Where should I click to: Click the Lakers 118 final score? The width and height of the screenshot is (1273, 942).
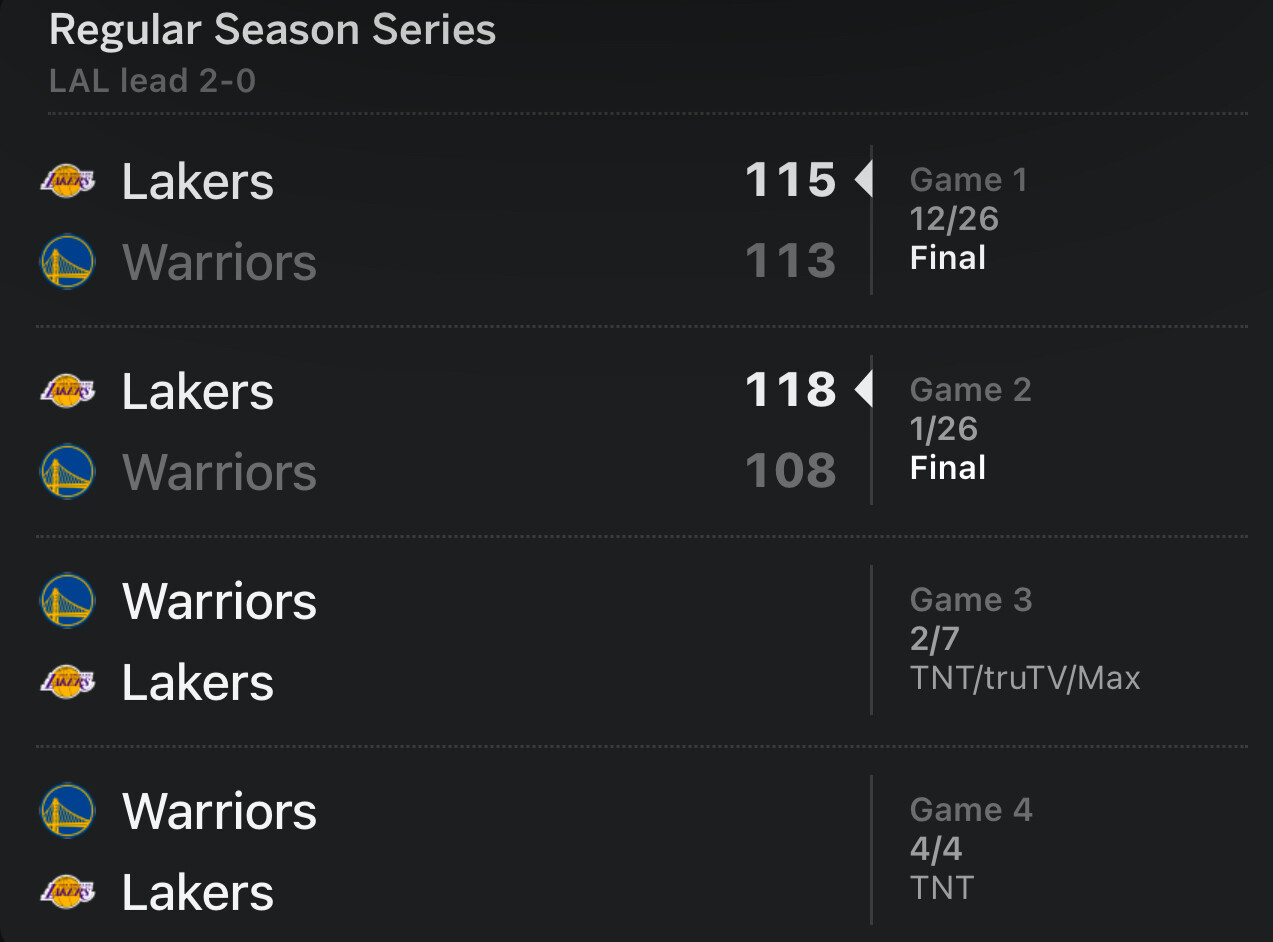790,390
